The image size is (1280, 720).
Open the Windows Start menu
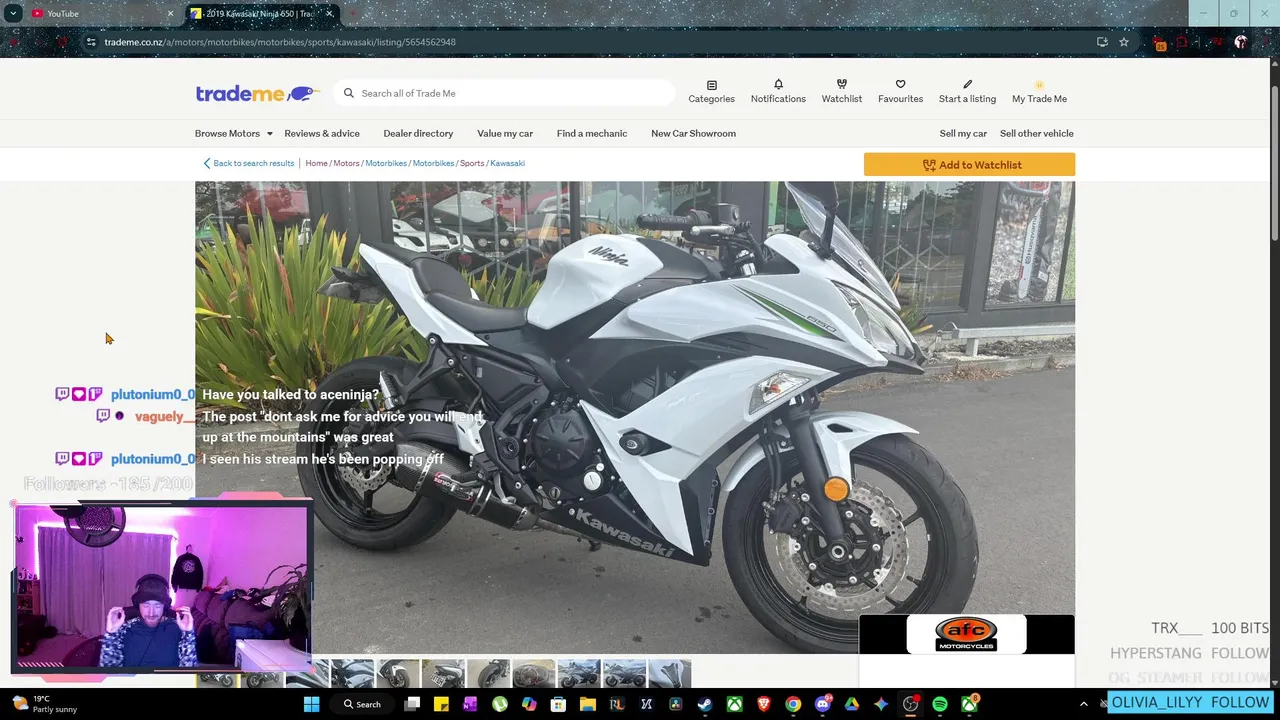point(311,704)
